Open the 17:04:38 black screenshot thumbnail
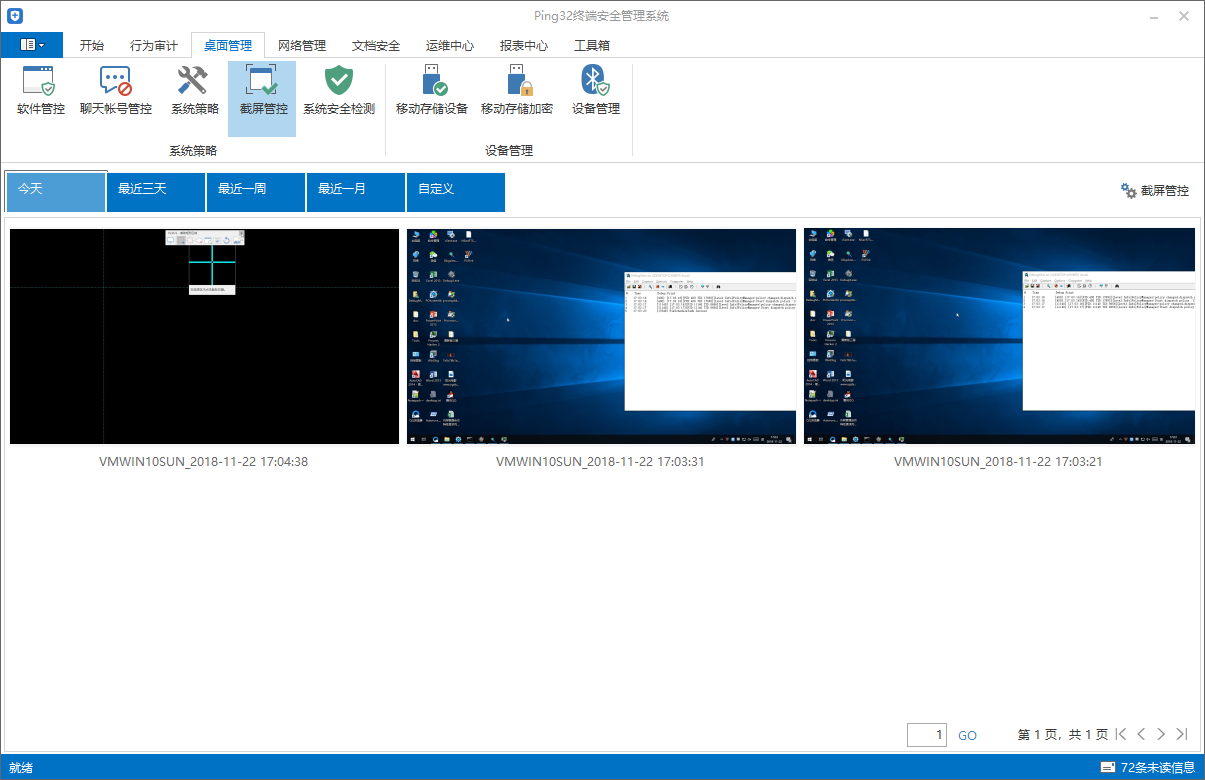The height and width of the screenshot is (780, 1205). (204, 336)
